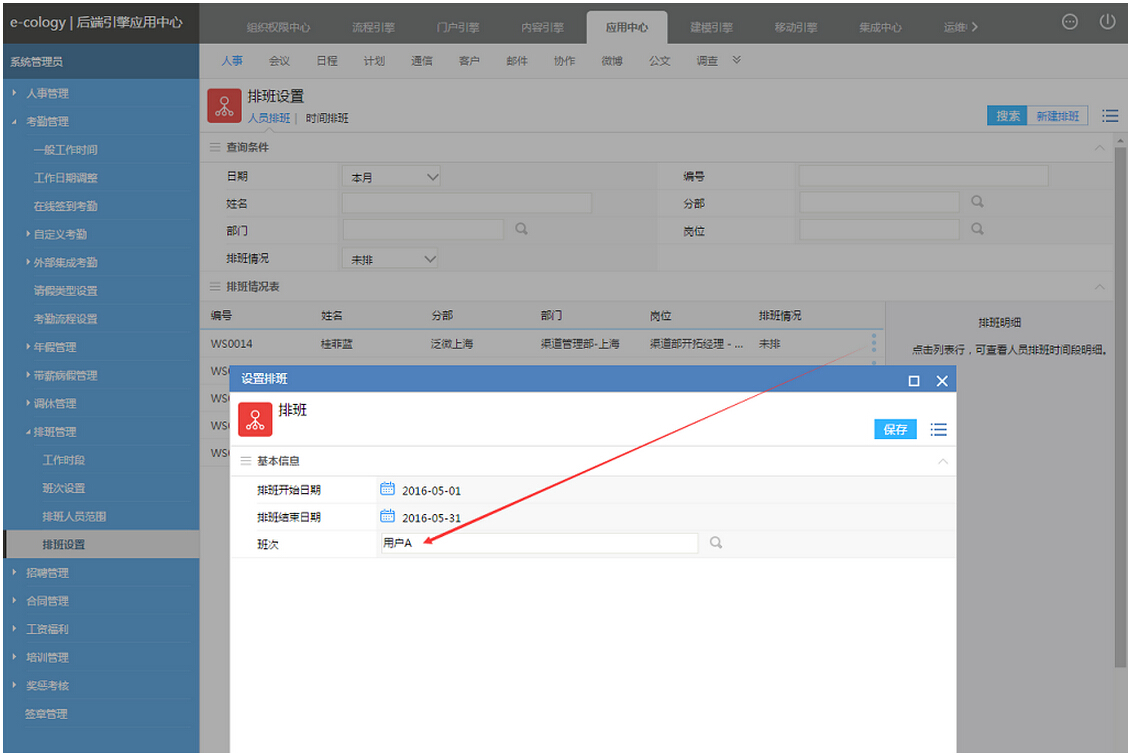1130x755 pixels.
Task: Open start date calendar picker
Action: click(x=388, y=490)
